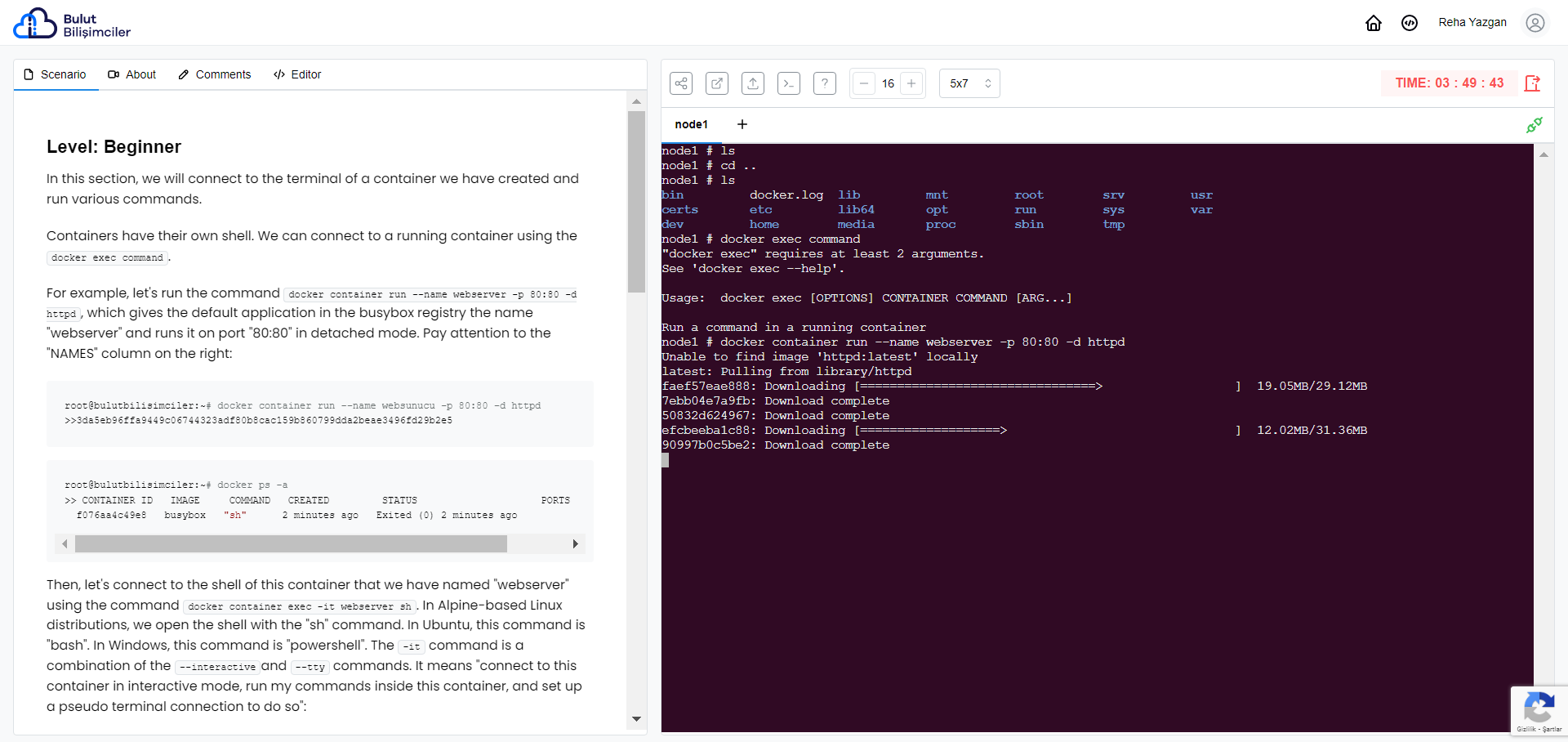This screenshot has height=742, width=1568.
Task: Click the 'busybox' image name cell
Action: pyautogui.click(x=185, y=516)
